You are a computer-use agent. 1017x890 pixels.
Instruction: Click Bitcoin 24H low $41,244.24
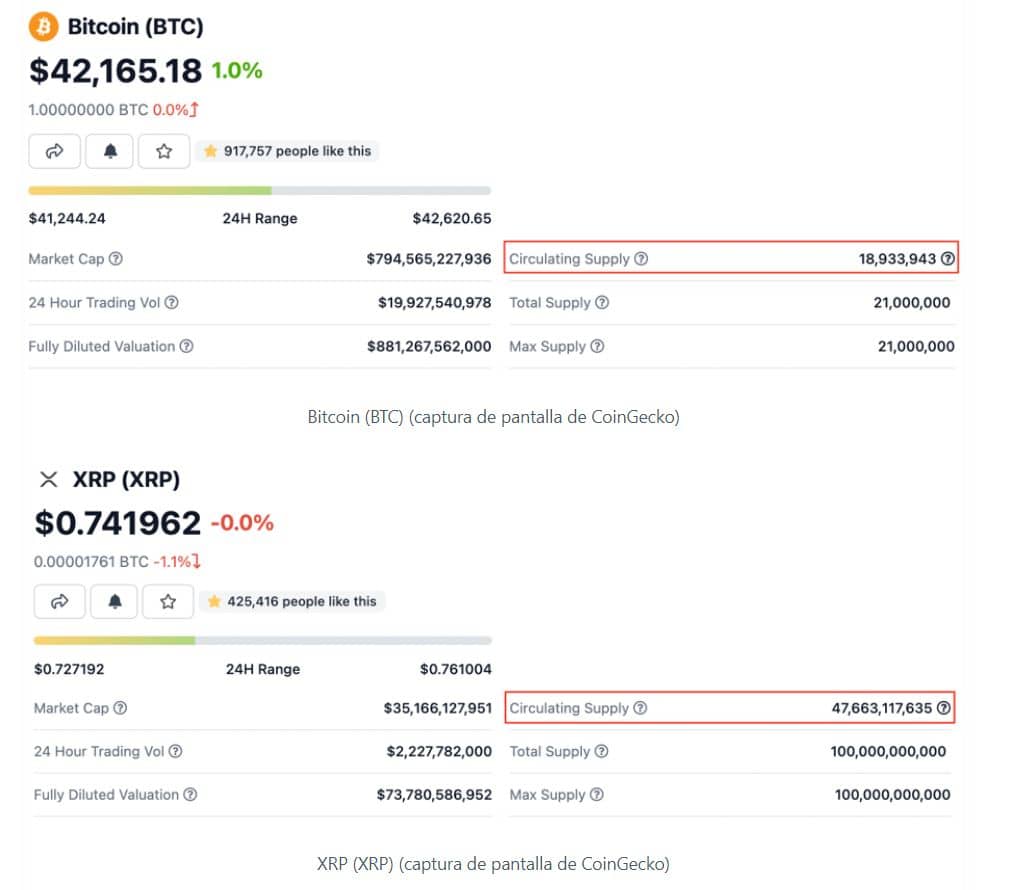[x=67, y=218]
